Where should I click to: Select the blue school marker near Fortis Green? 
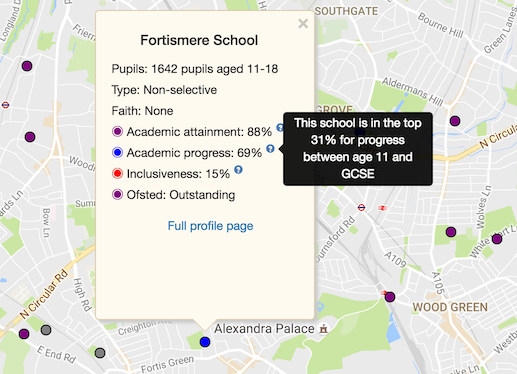point(205,342)
